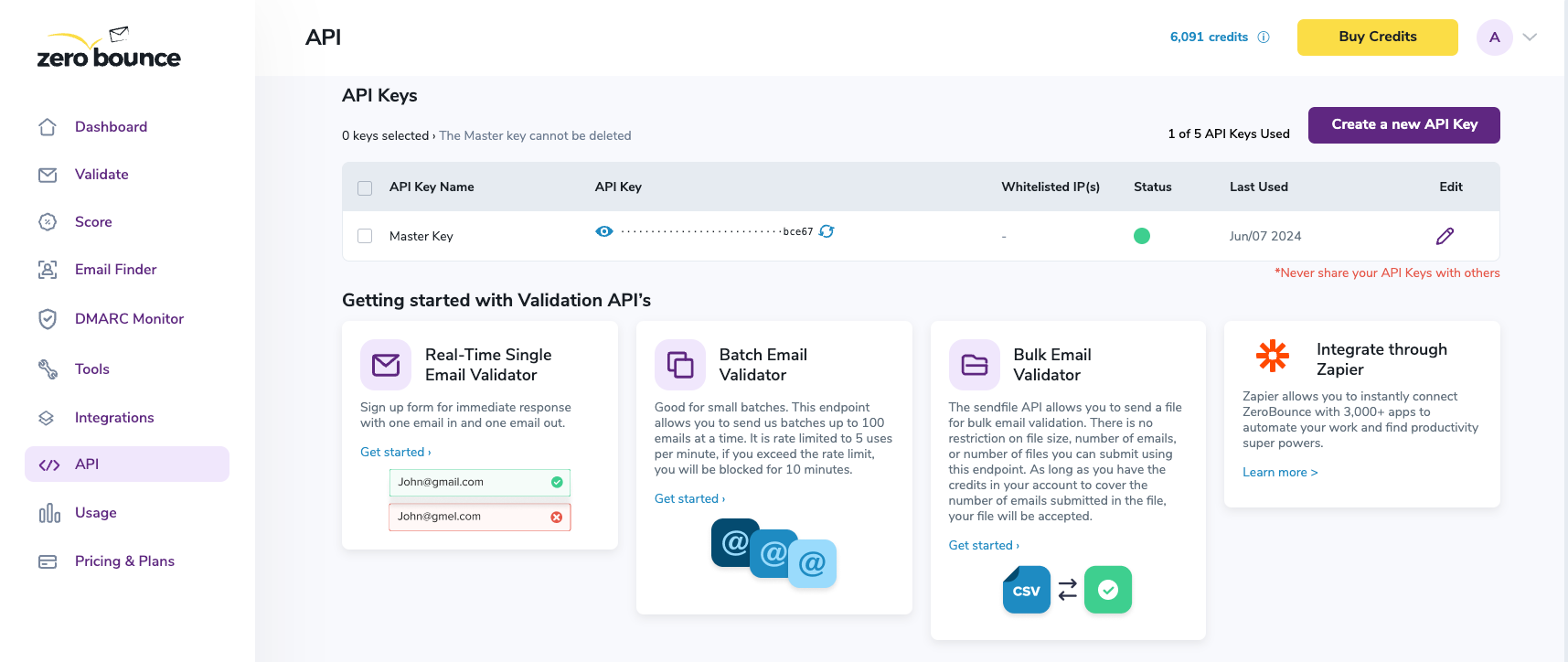
Task: Open Dashboard home icon in sidebar
Action: point(48,127)
